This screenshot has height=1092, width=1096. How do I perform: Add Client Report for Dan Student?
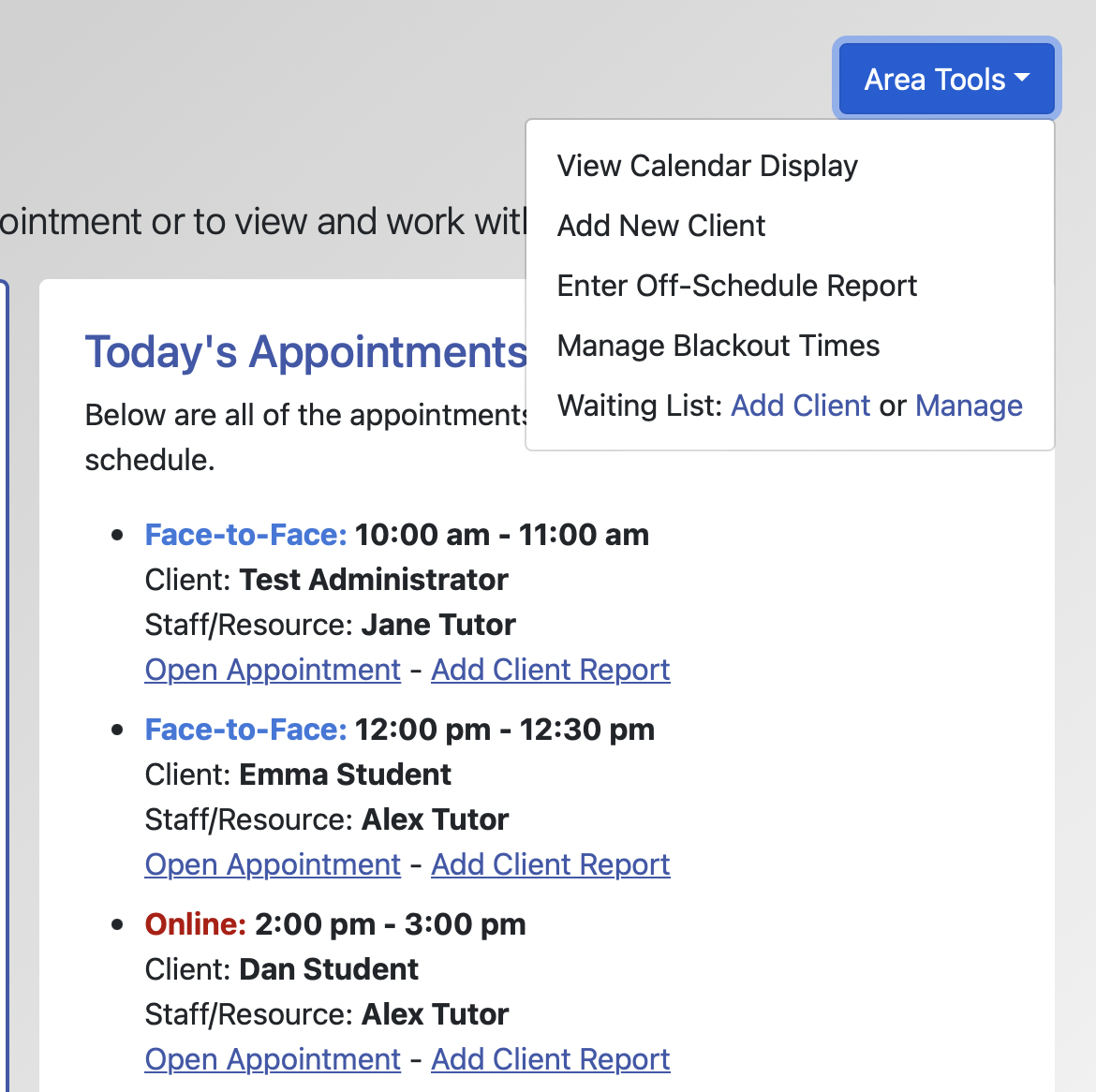click(x=551, y=1059)
